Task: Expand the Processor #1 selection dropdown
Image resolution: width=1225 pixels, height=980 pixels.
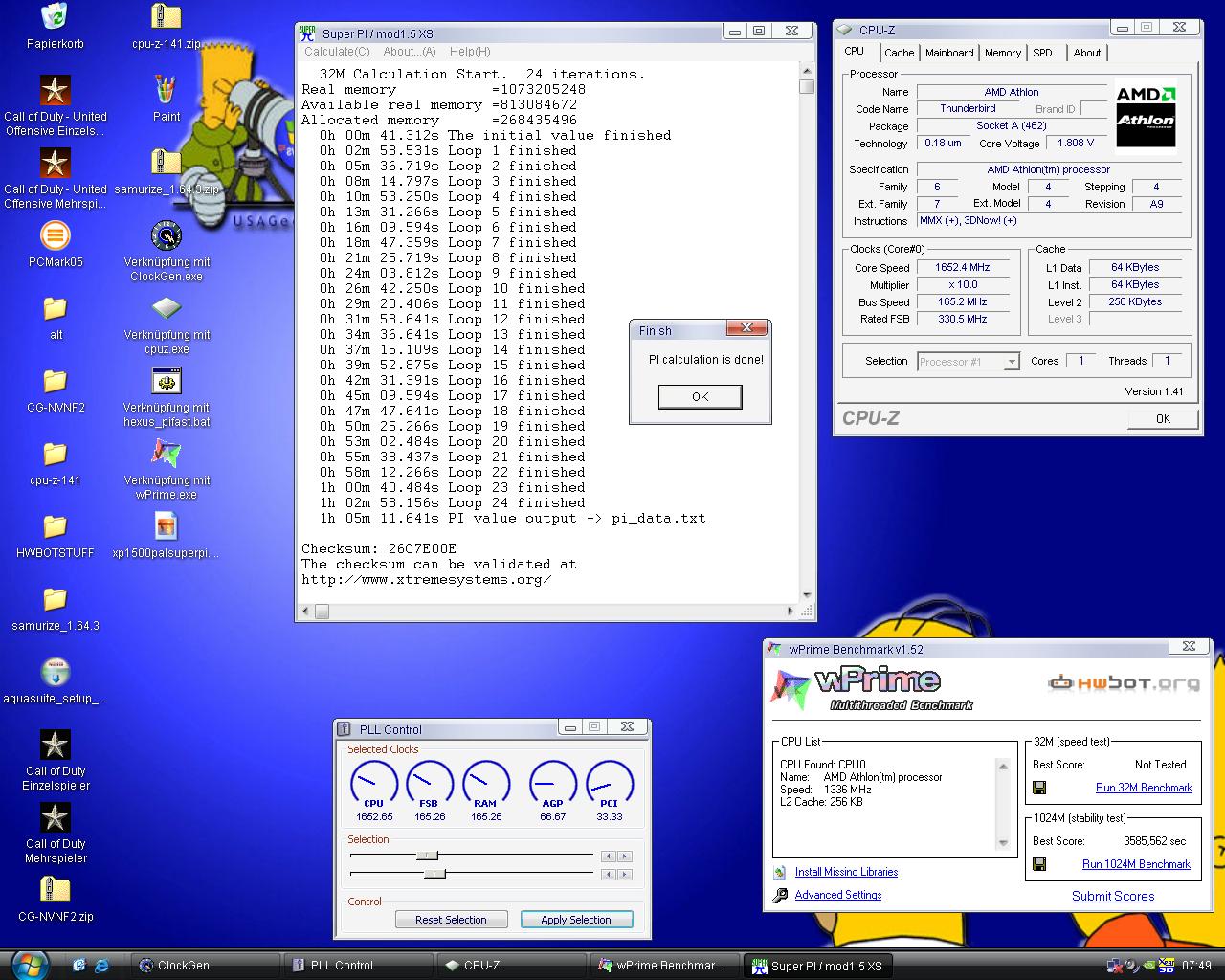Action: click(1012, 362)
